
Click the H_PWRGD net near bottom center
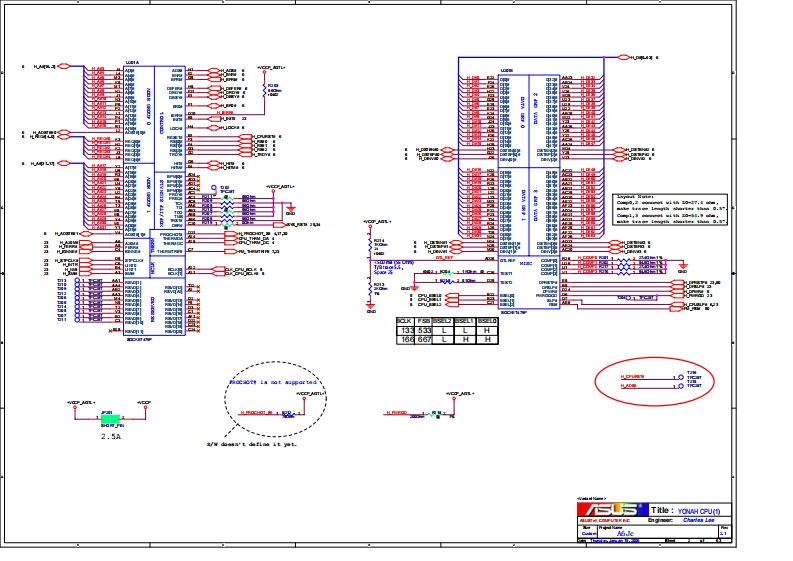397,412
